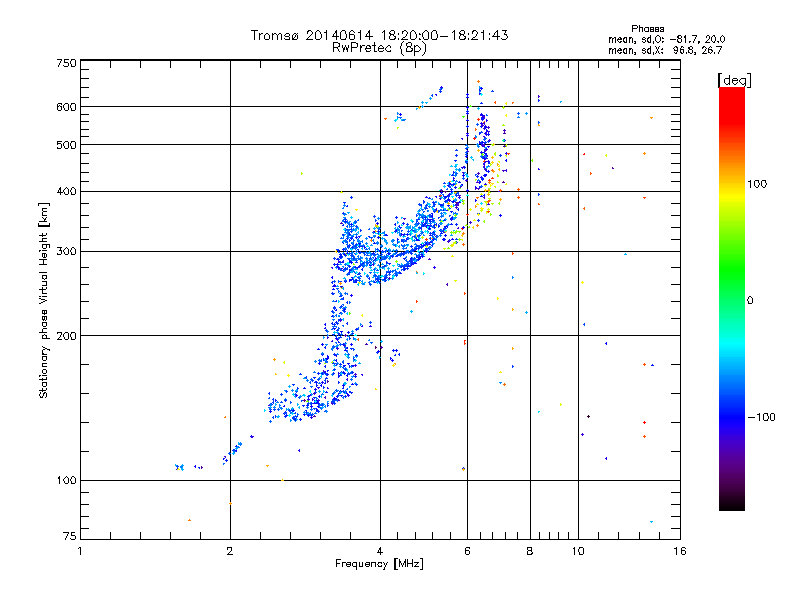Click the y-axis tick label '75'
800x600 pixels.
pyautogui.click(x=70, y=536)
